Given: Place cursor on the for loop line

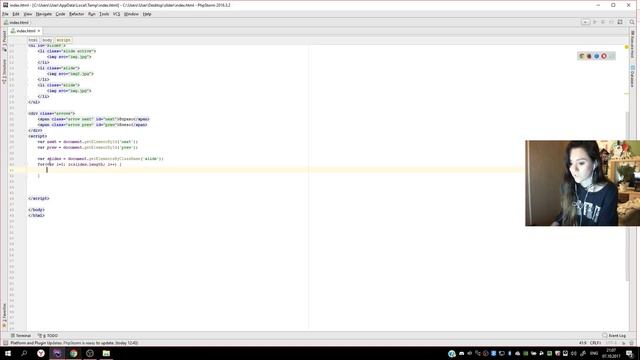Looking at the screenshot, I should pos(79,164).
